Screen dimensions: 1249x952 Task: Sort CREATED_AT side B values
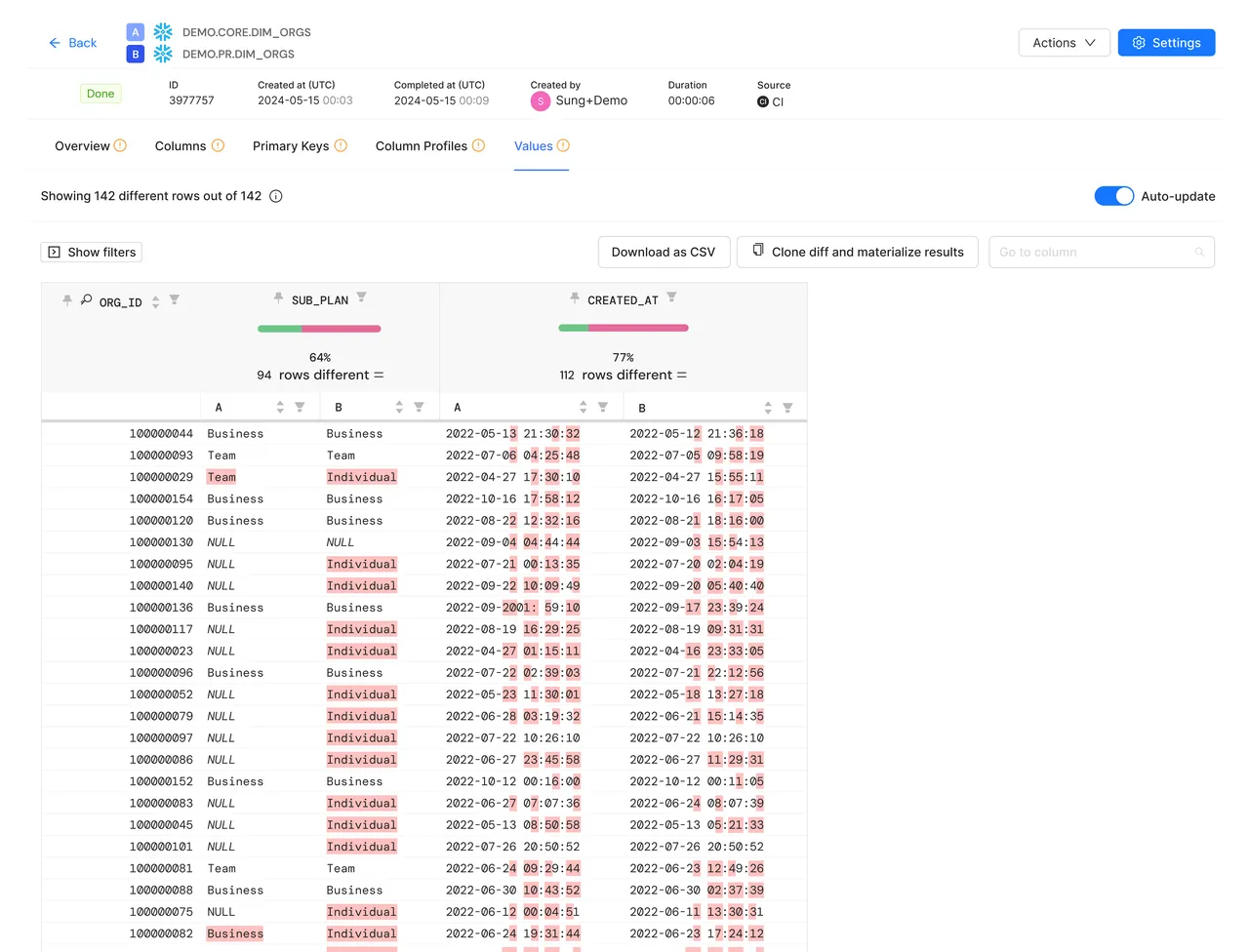pyautogui.click(x=768, y=407)
